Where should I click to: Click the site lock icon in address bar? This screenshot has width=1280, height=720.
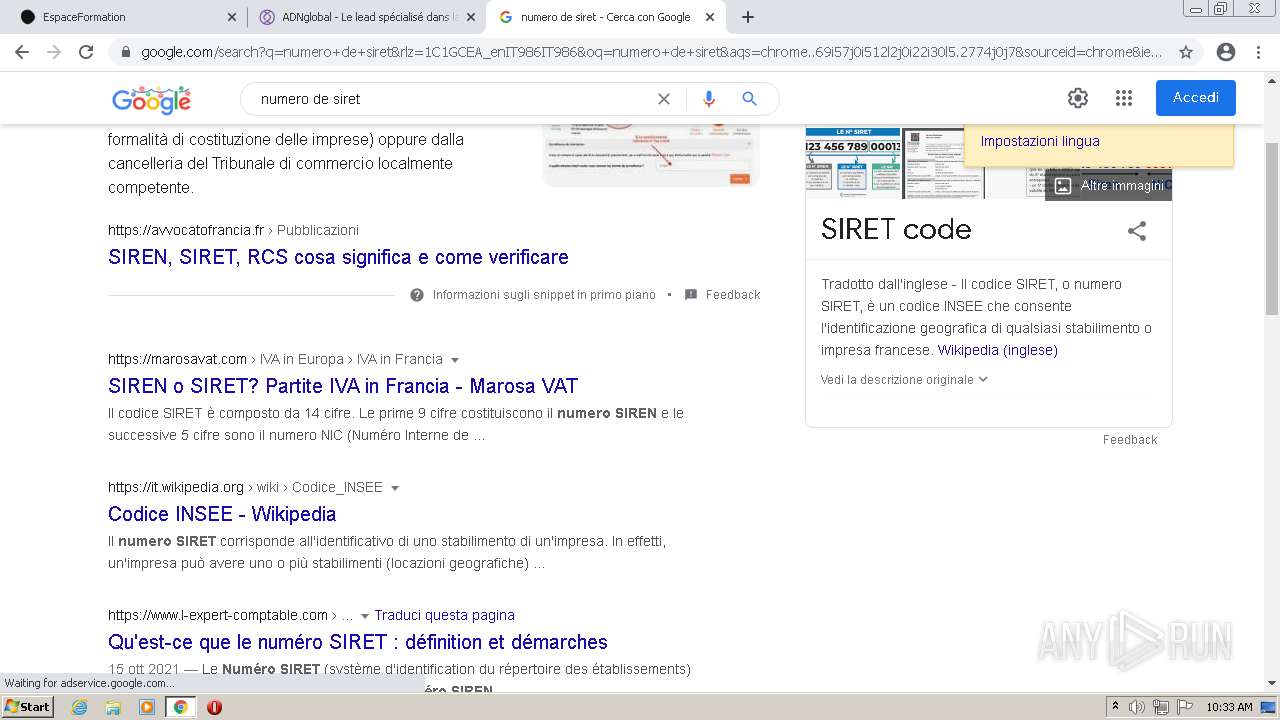click(x=126, y=52)
